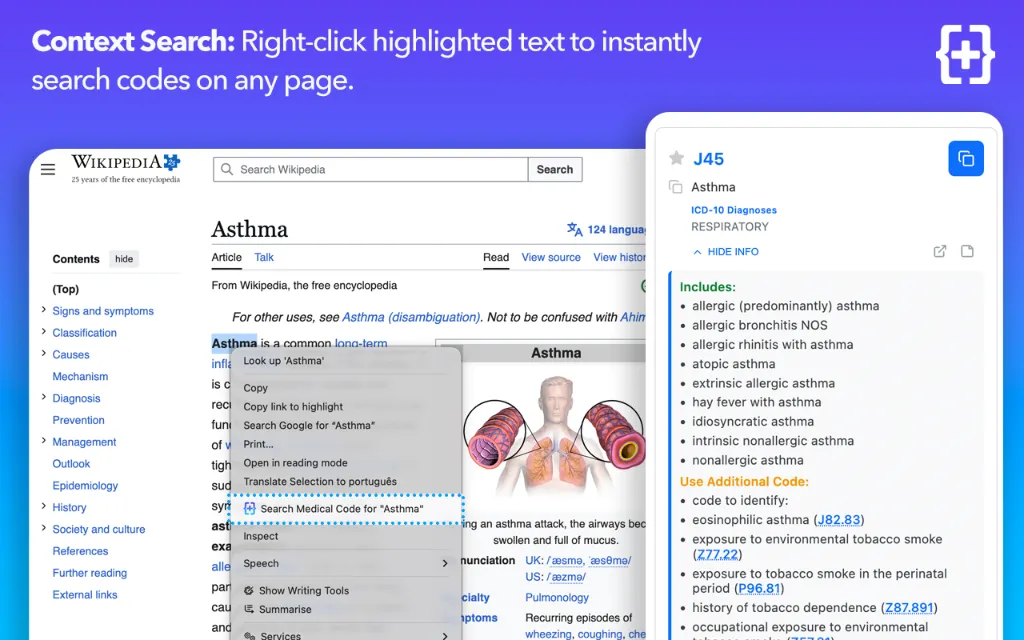The height and width of the screenshot is (640, 1024).
Task: Click the Summarise icon in context menu
Action: [x=249, y=609]
